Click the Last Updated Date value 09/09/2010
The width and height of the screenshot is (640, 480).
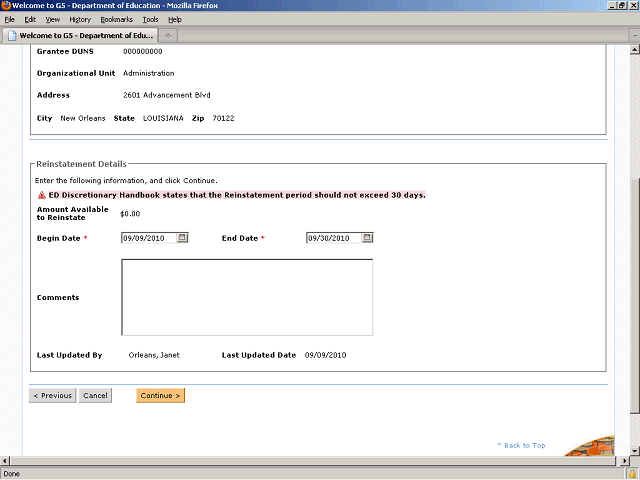coord(325,355)
